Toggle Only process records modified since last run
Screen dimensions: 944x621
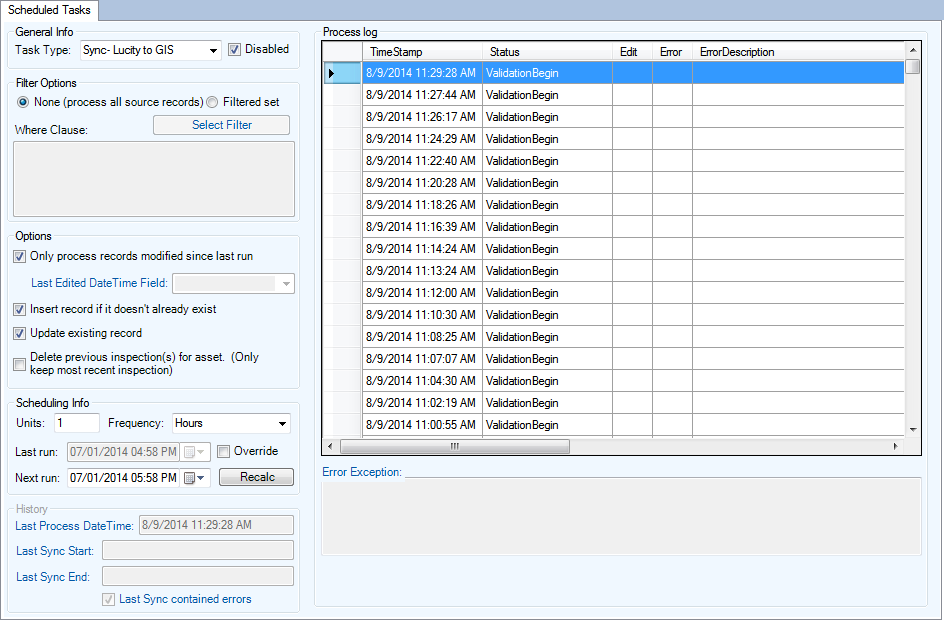coord(19,257)
